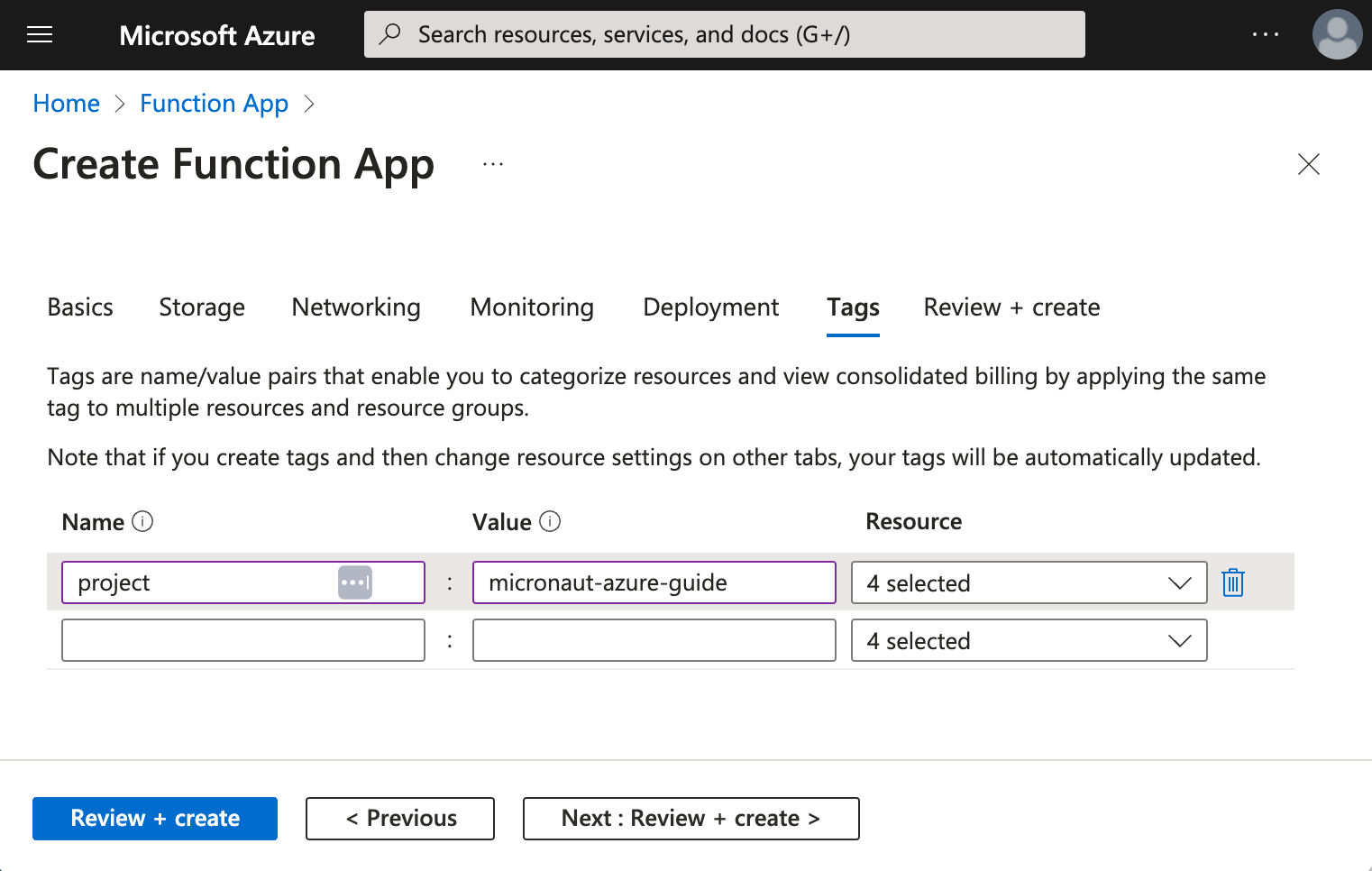This screenshot has height=871, width=1372.
Task: Switch to the Deployment tab
Action: click(710, 307)
